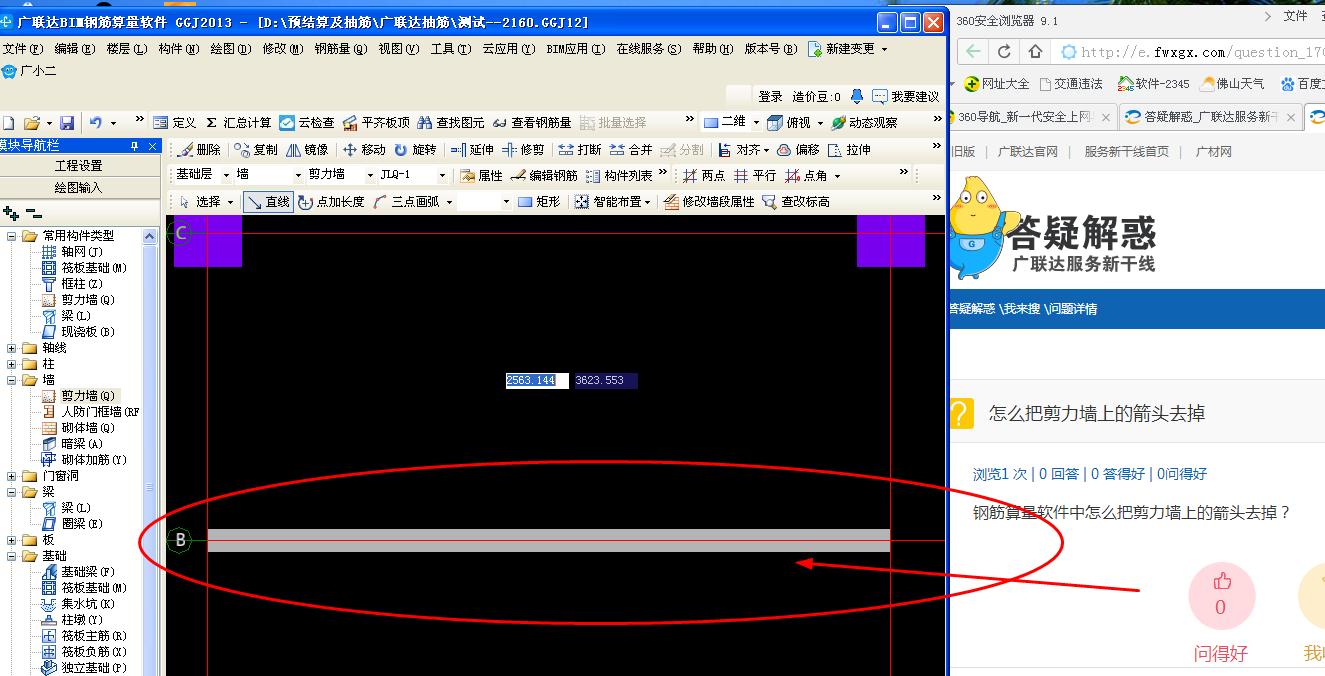Click the 删除 delete tool
The height and width of the screenshot is (676, 1325).
pyautogui.click(x=199, y=150)
